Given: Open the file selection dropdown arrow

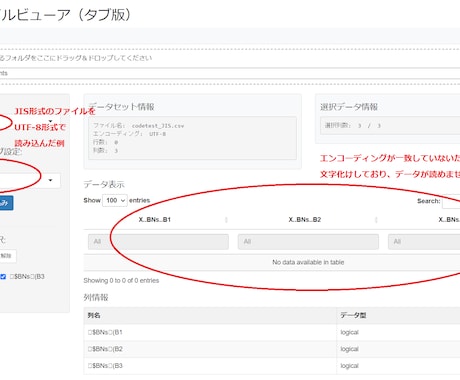Looking at the screenshot, I should click(x=50, y=121).
